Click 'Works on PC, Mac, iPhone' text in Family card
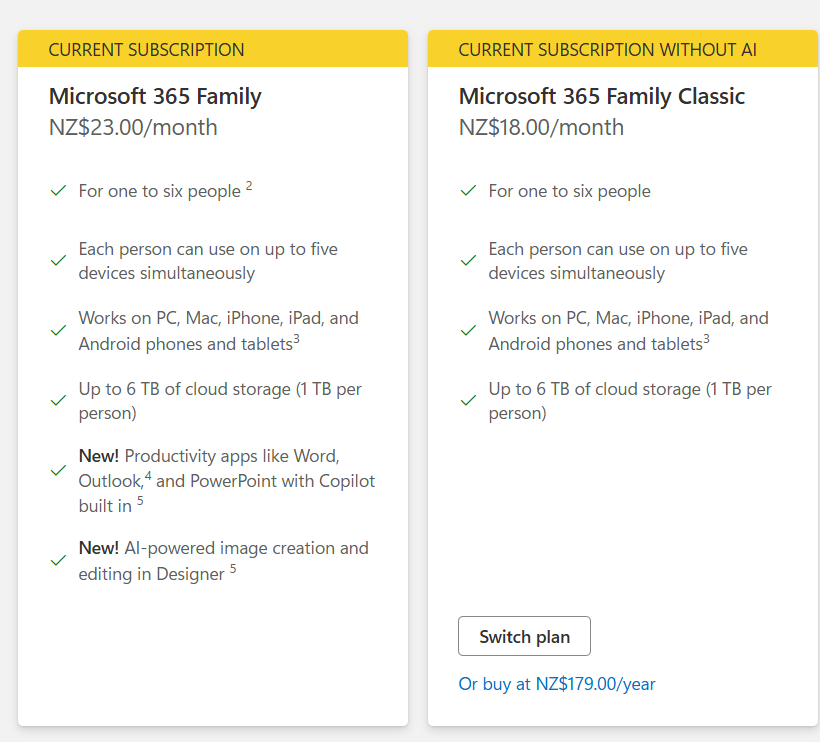The height and width of the screenshot is (742, 820). click(219, 331)
